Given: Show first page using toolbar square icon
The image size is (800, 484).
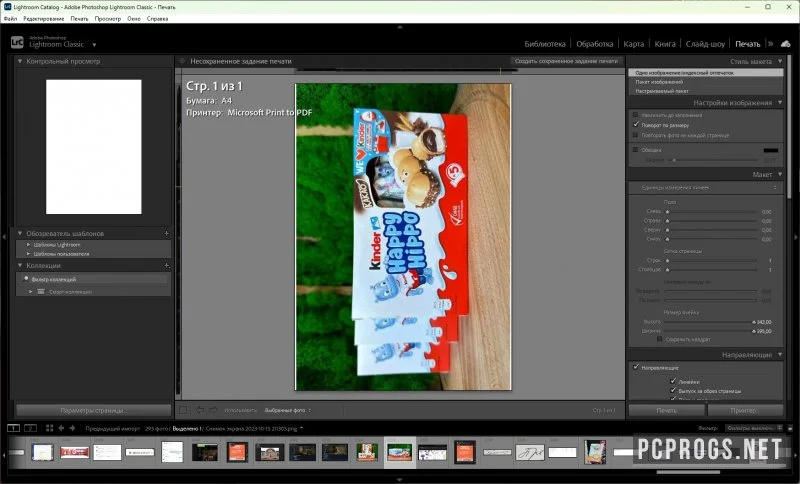Looking at the screenshot, I should (x=183, y=410).
